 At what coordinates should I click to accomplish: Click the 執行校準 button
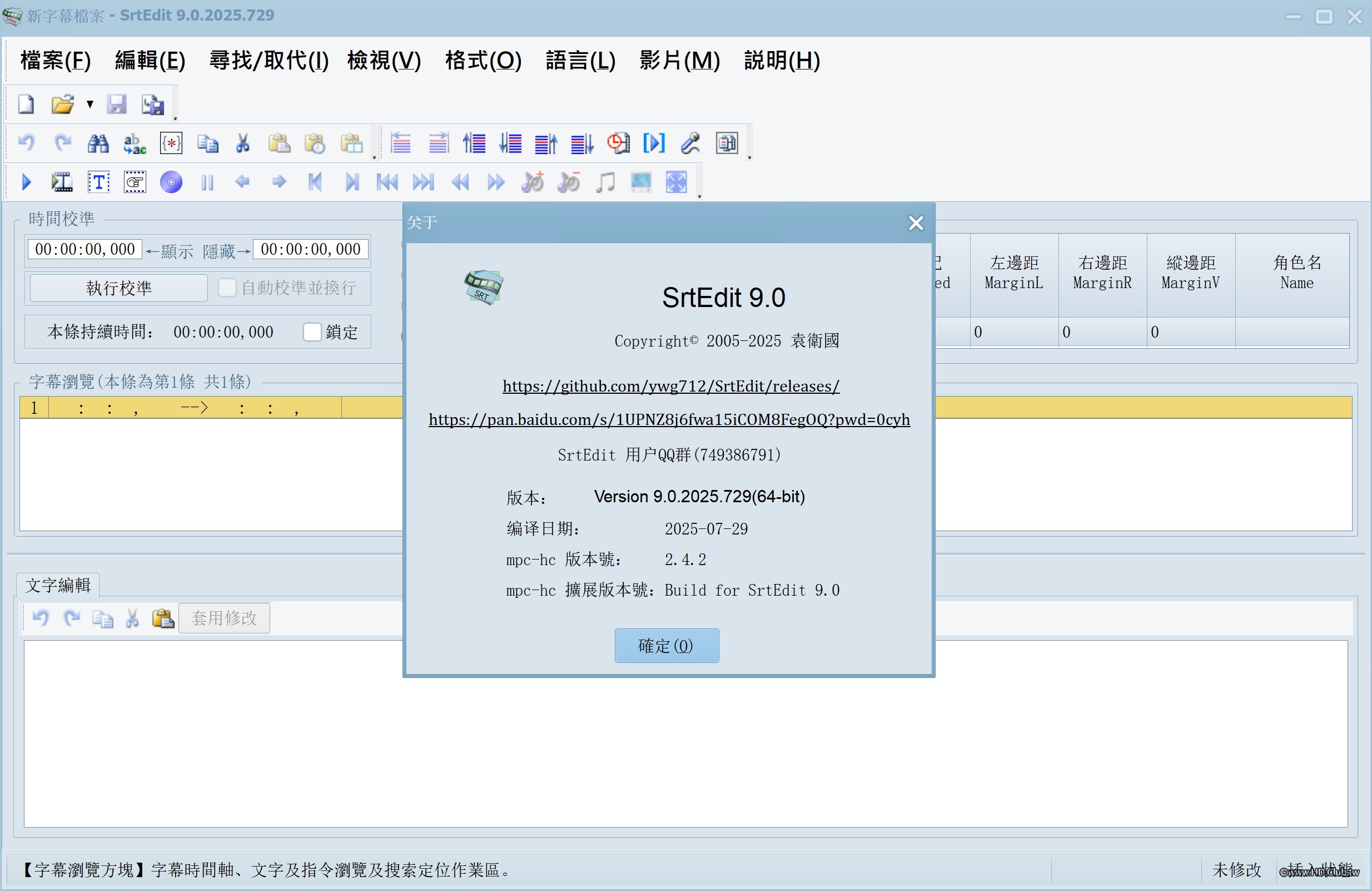coord(119,287)
